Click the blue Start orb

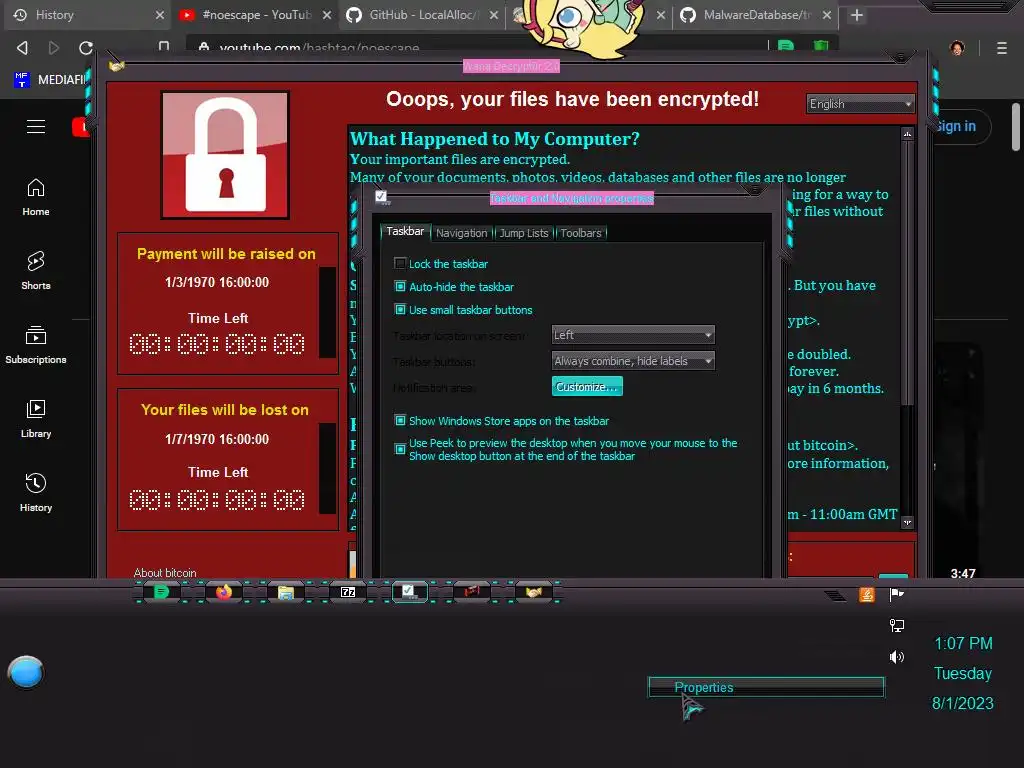[26, 672]
